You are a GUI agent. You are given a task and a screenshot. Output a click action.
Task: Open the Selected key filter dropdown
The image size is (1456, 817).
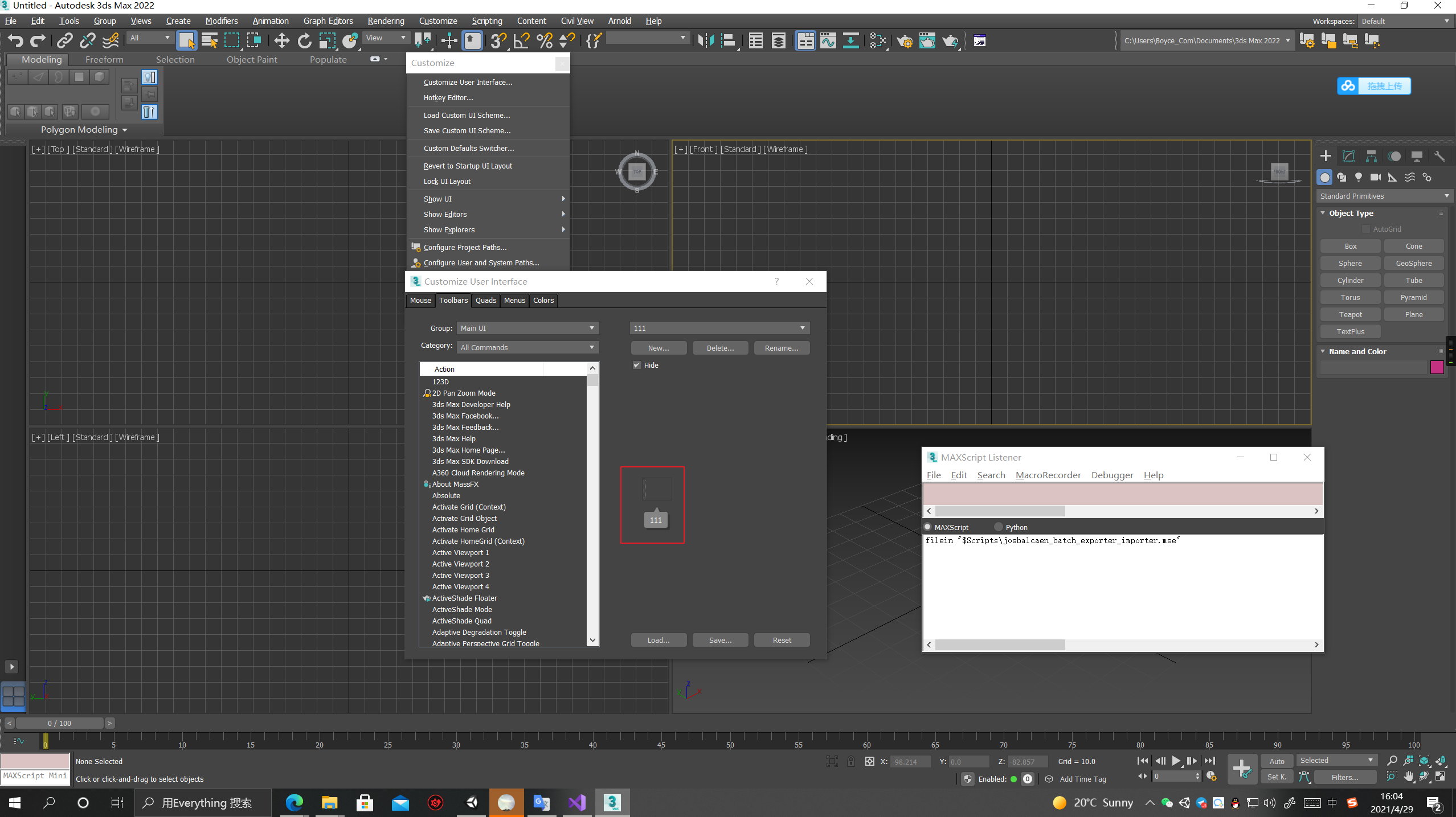[1336, 761]
